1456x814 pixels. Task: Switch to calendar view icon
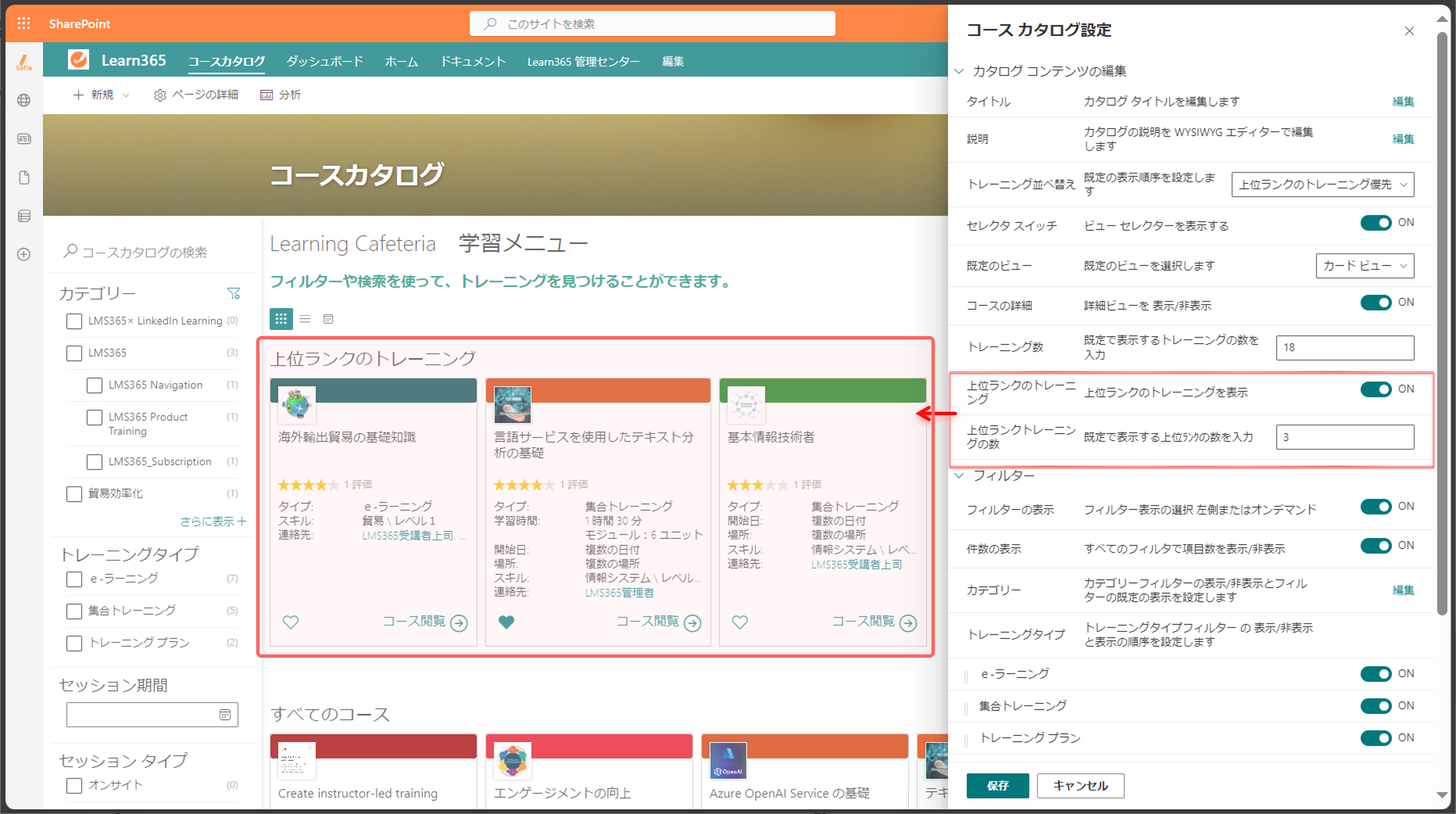(328, 319)
